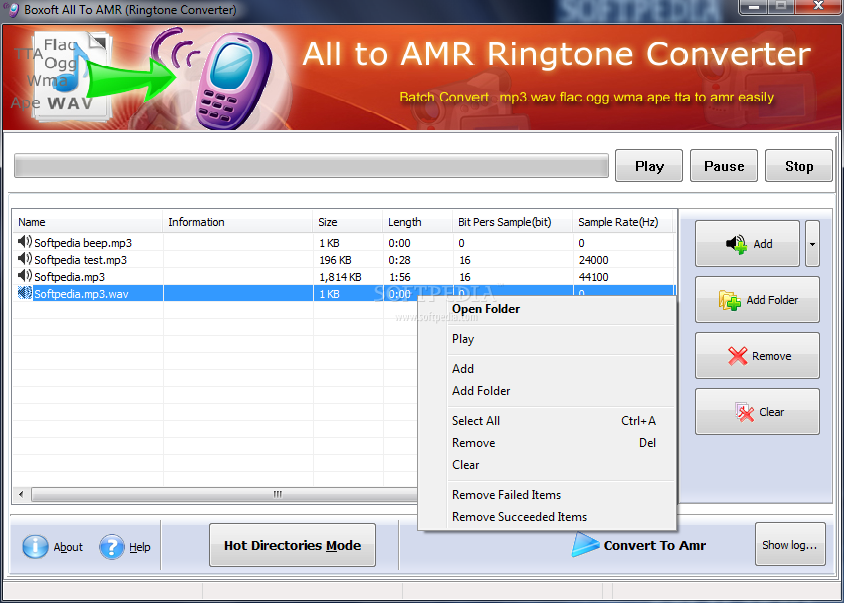The height and width of the screenshot is (603, 844).
Task: Sort by Length column header
Action: (418, 222)
